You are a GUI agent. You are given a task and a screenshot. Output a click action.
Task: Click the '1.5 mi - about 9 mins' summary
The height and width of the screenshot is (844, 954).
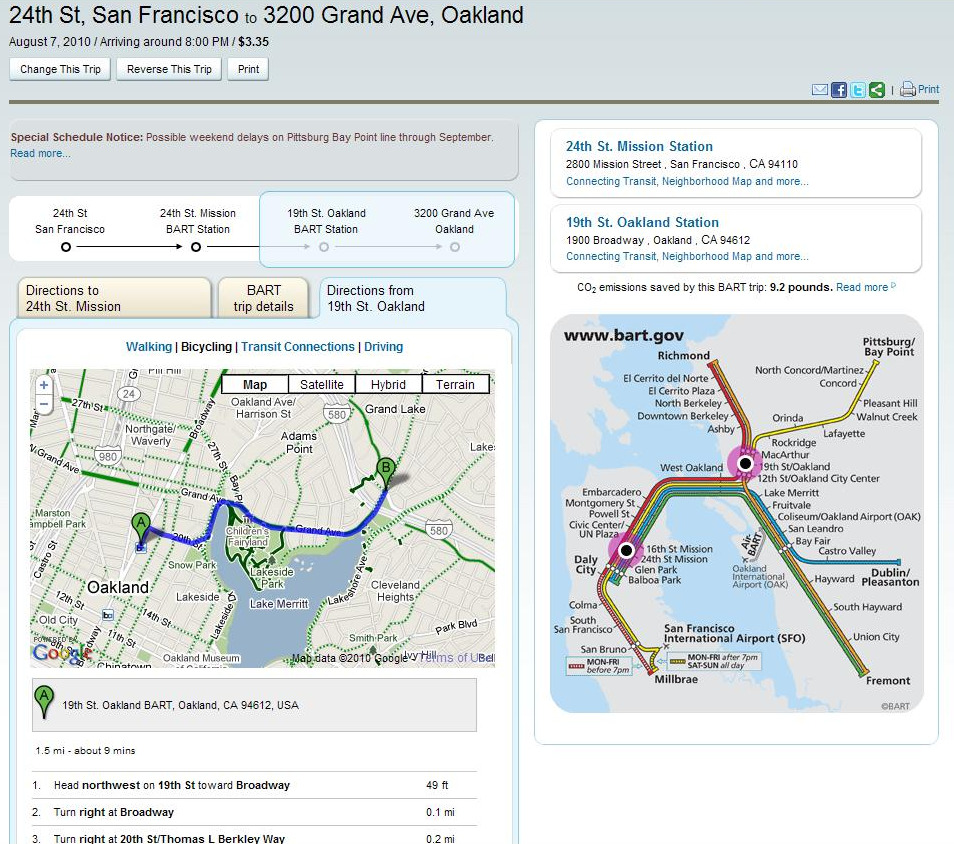[85, 751]
